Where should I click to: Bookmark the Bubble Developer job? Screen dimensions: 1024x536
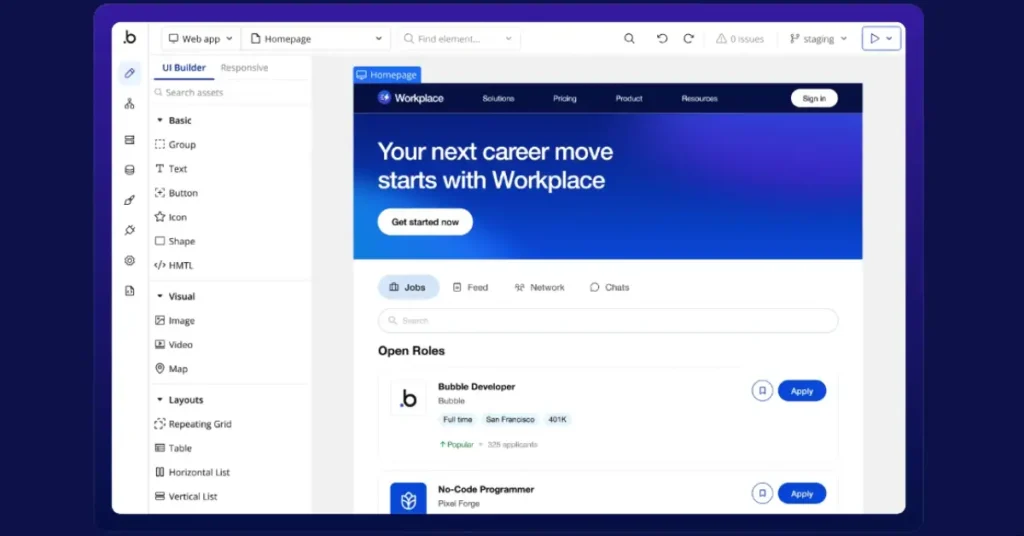tap(762, 390)
